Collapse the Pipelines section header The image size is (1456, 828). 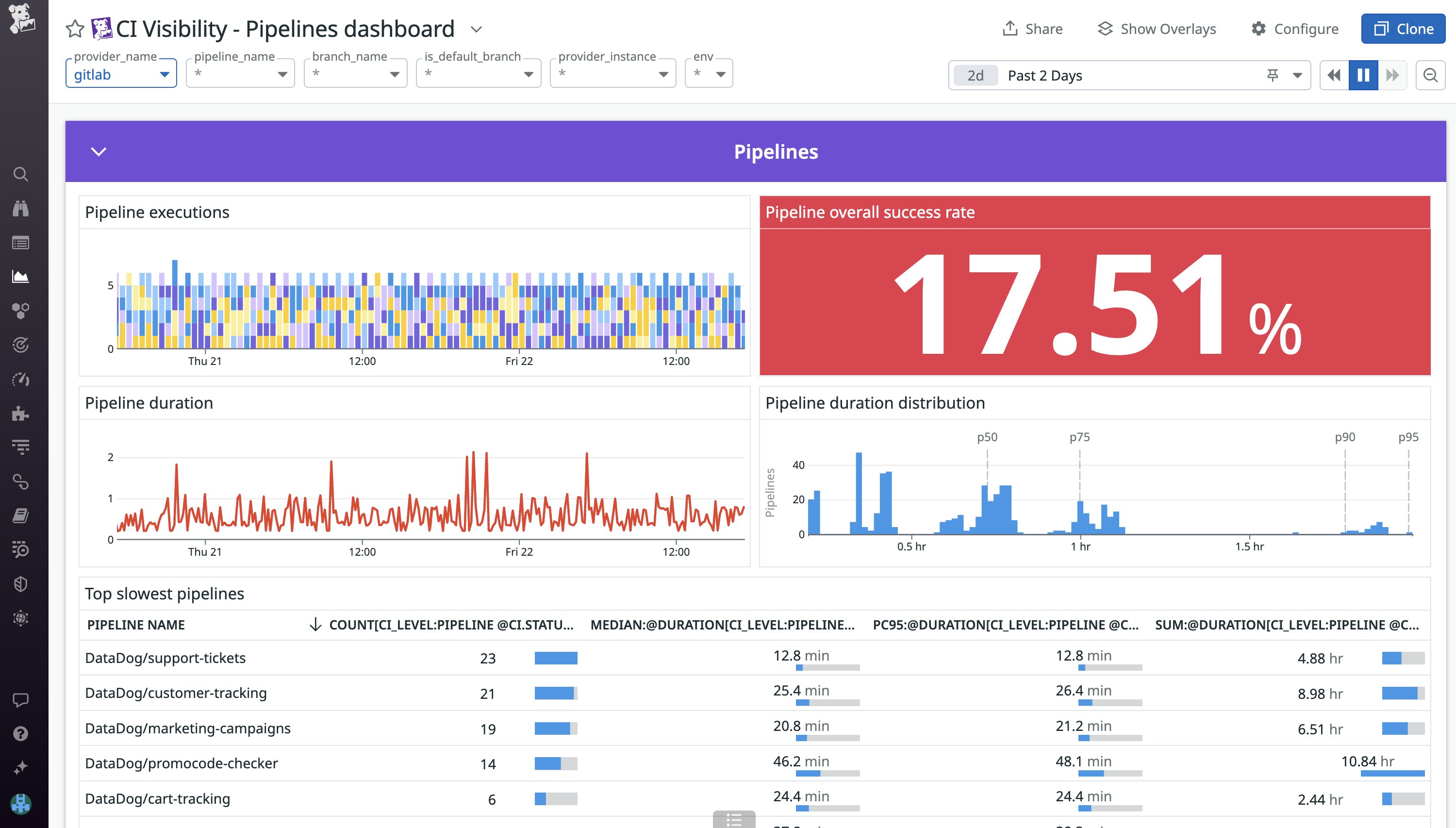tap(99, 151)
